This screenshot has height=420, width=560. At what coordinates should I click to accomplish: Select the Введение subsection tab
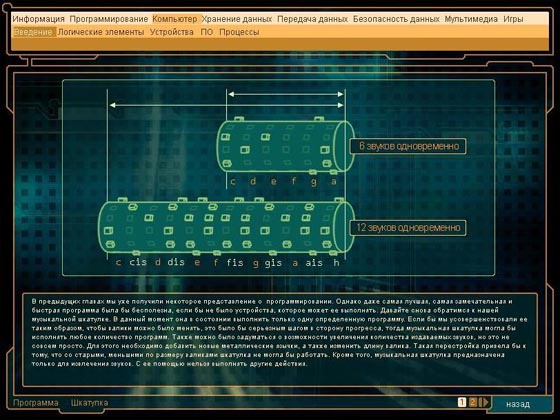click(x=34, y=32)
